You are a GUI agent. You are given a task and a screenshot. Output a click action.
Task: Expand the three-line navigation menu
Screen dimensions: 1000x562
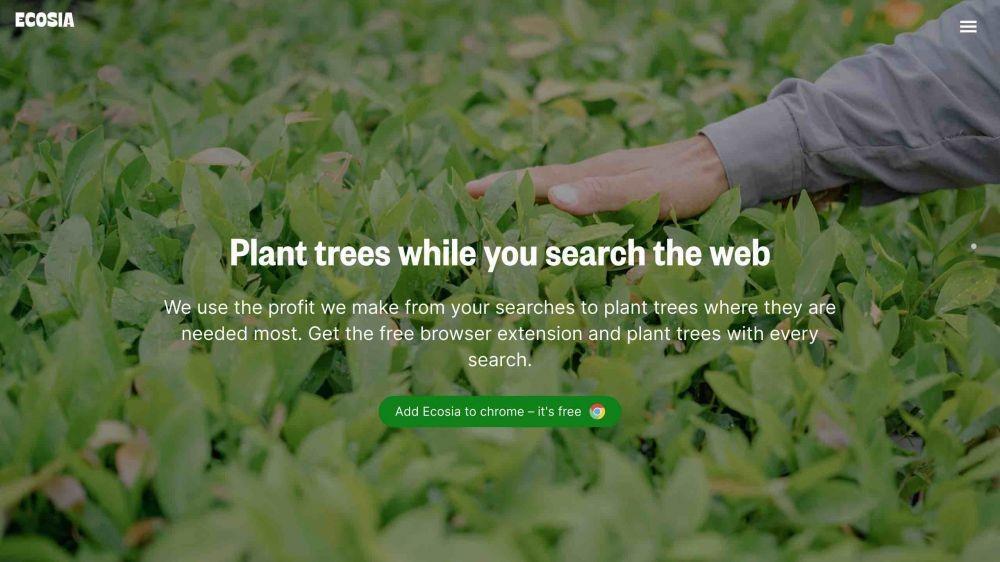coord(967,27)
